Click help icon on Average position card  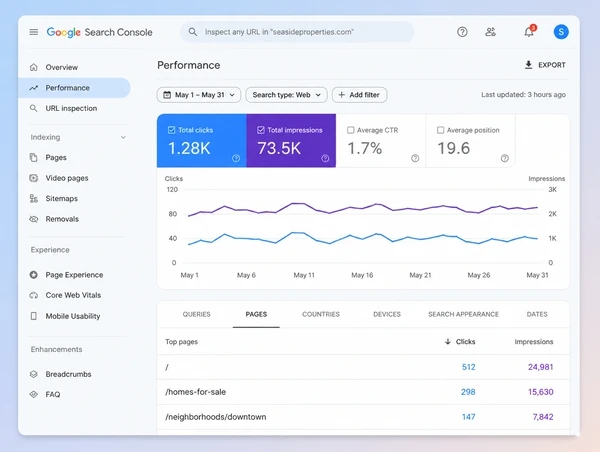tap(505, 158)
